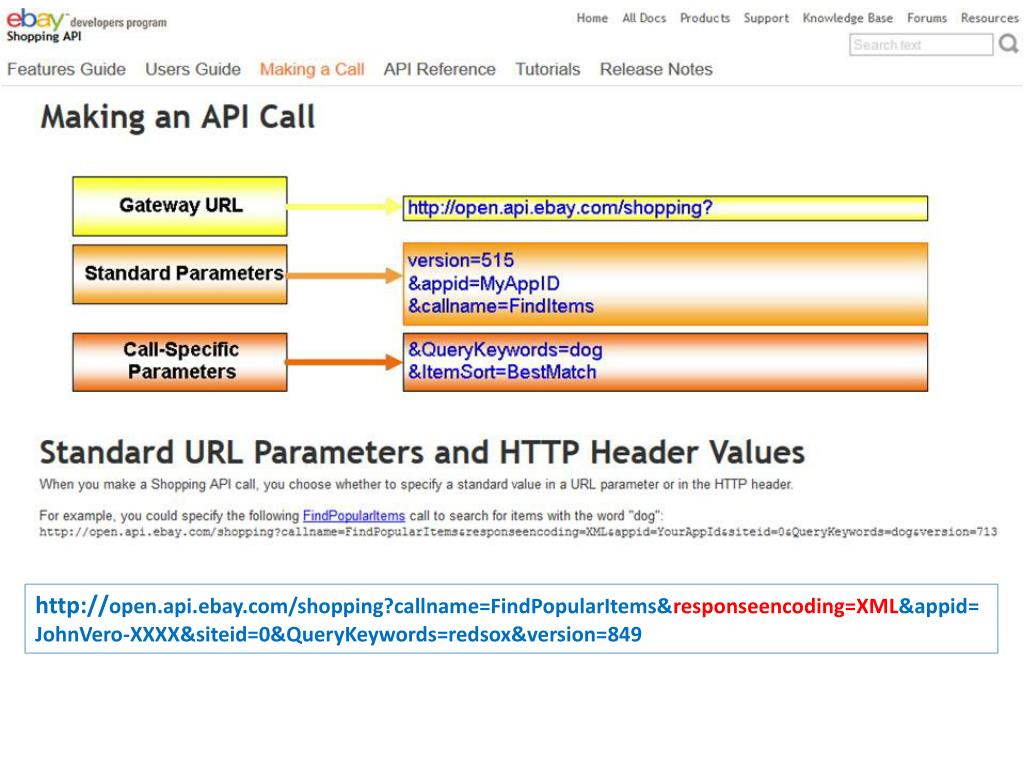Open All Docs in top navigation
Viewport: 1024px width, 768px height.
pyautogui.click(x=644, y=18)
